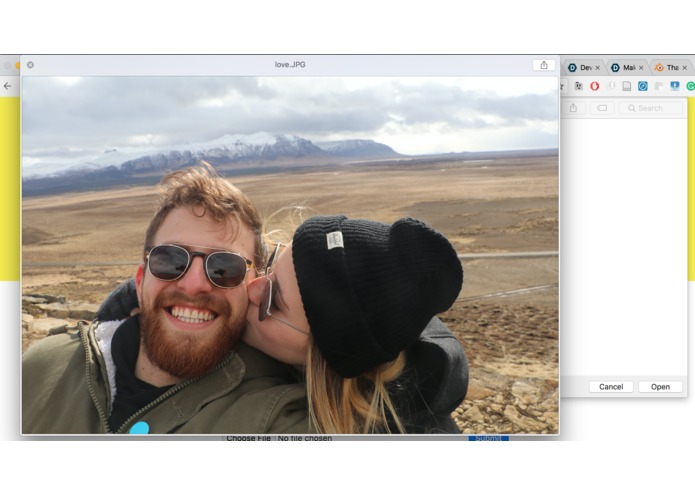Screen dimensions: 695x494
Task: Click the gray translate extension icon
Action: pyautogui.click(x=578, y=86)
